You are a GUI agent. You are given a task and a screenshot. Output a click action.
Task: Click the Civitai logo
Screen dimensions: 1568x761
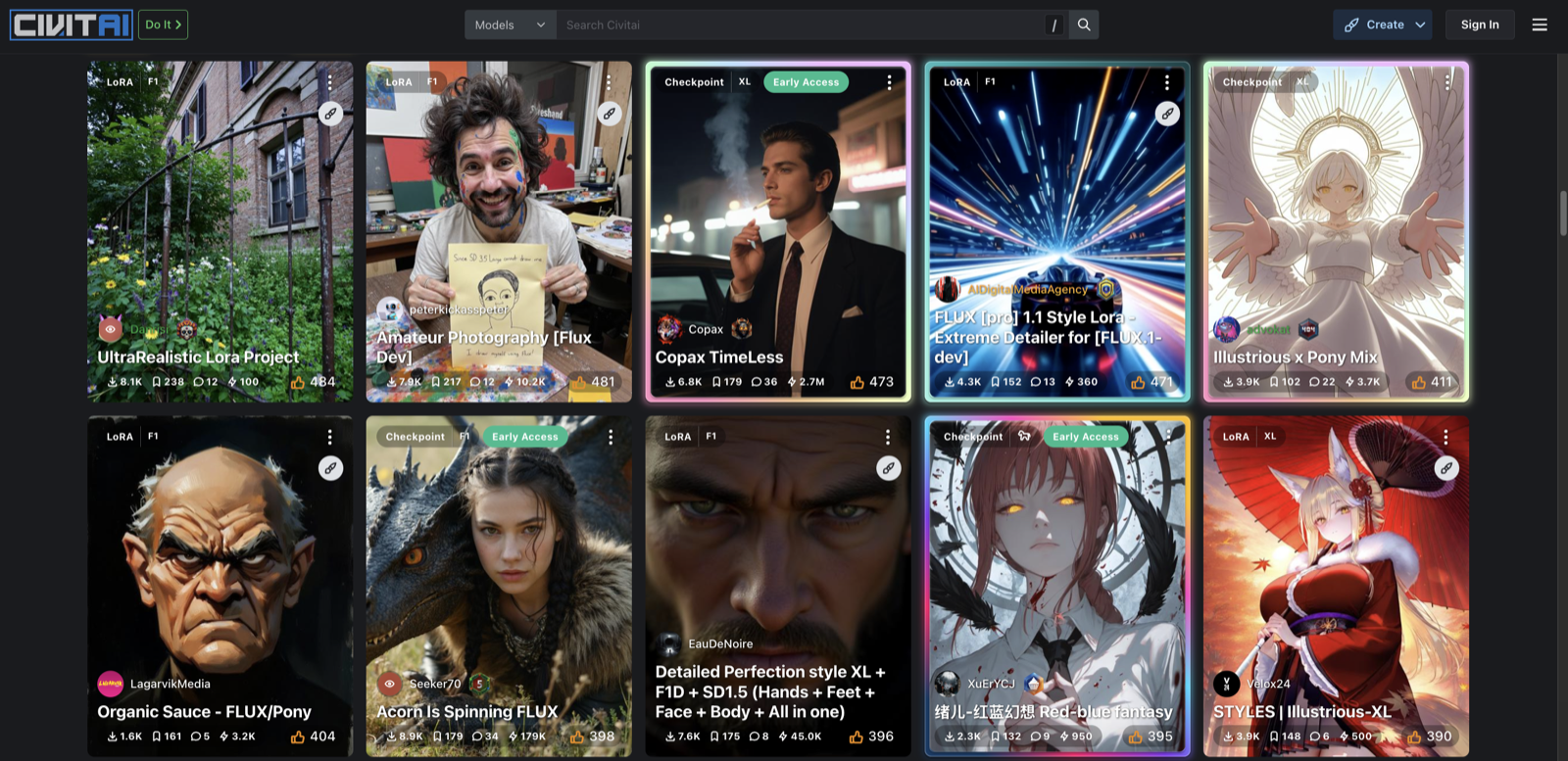(71, 24)
